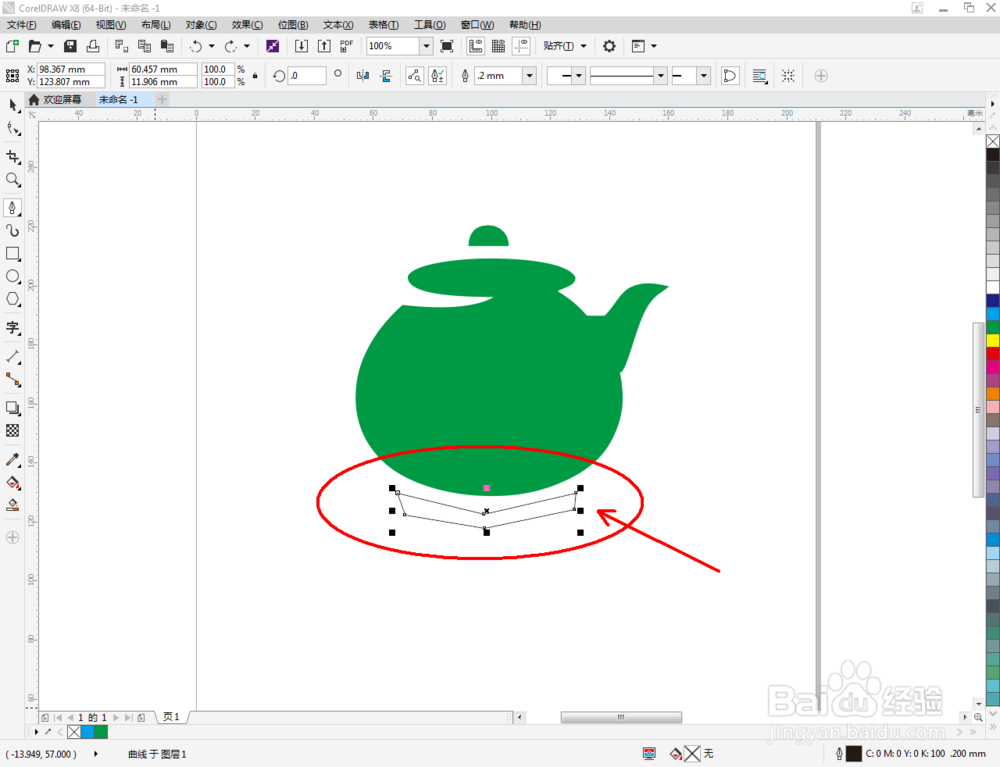This screenshot has width=1000, height=767.
Task: Expand the Open file dropdown arrow
Action: [50, 46]
